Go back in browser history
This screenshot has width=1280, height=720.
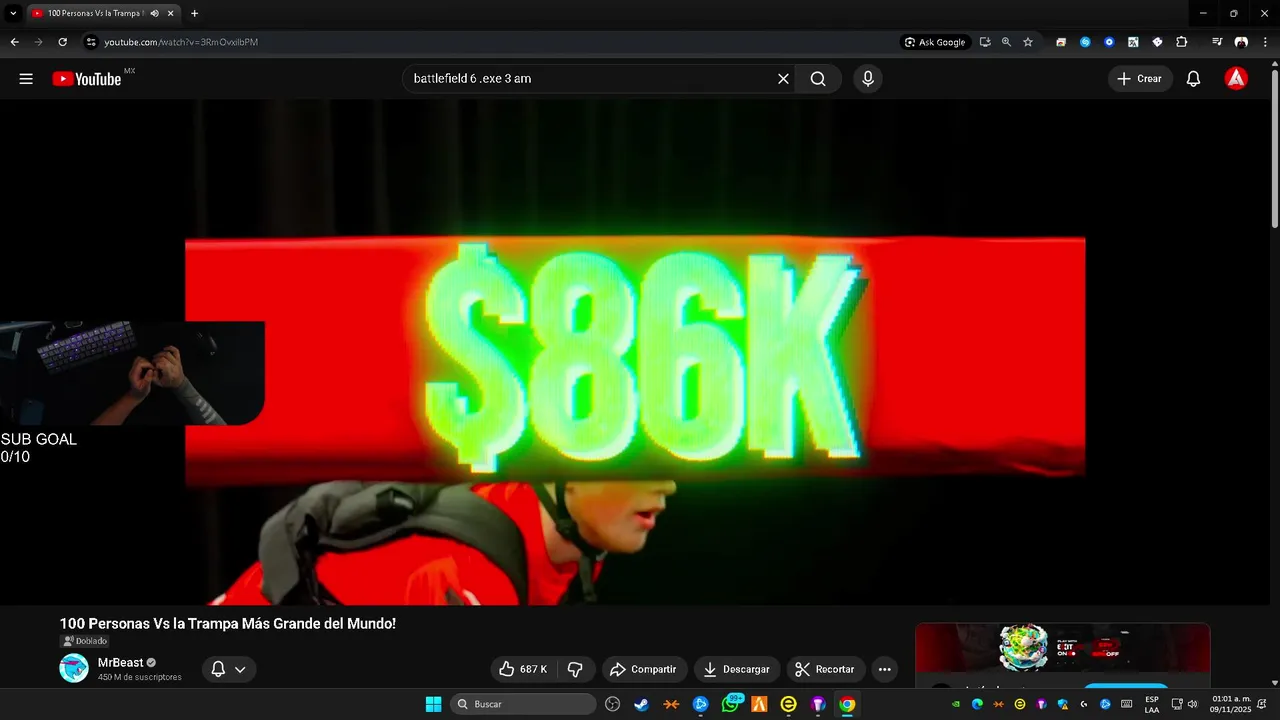click(14, 42)
